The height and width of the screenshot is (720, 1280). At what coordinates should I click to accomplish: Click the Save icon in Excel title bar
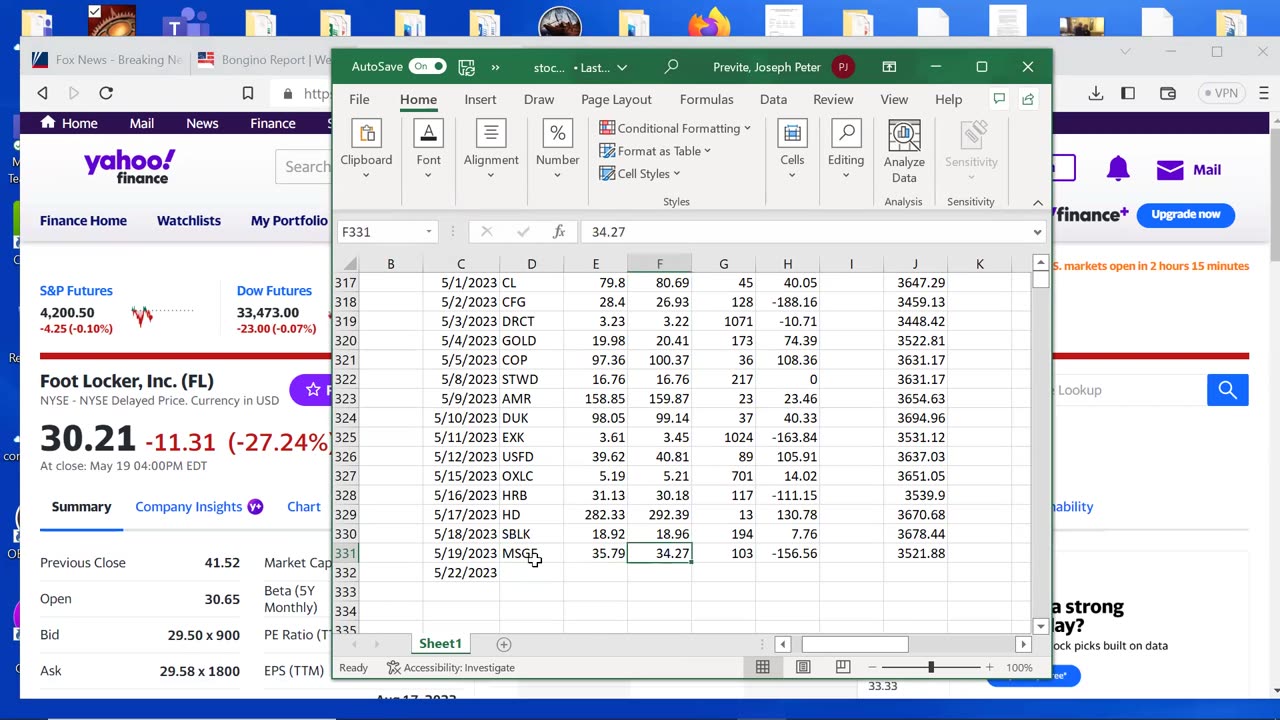(x=466, y=67)
